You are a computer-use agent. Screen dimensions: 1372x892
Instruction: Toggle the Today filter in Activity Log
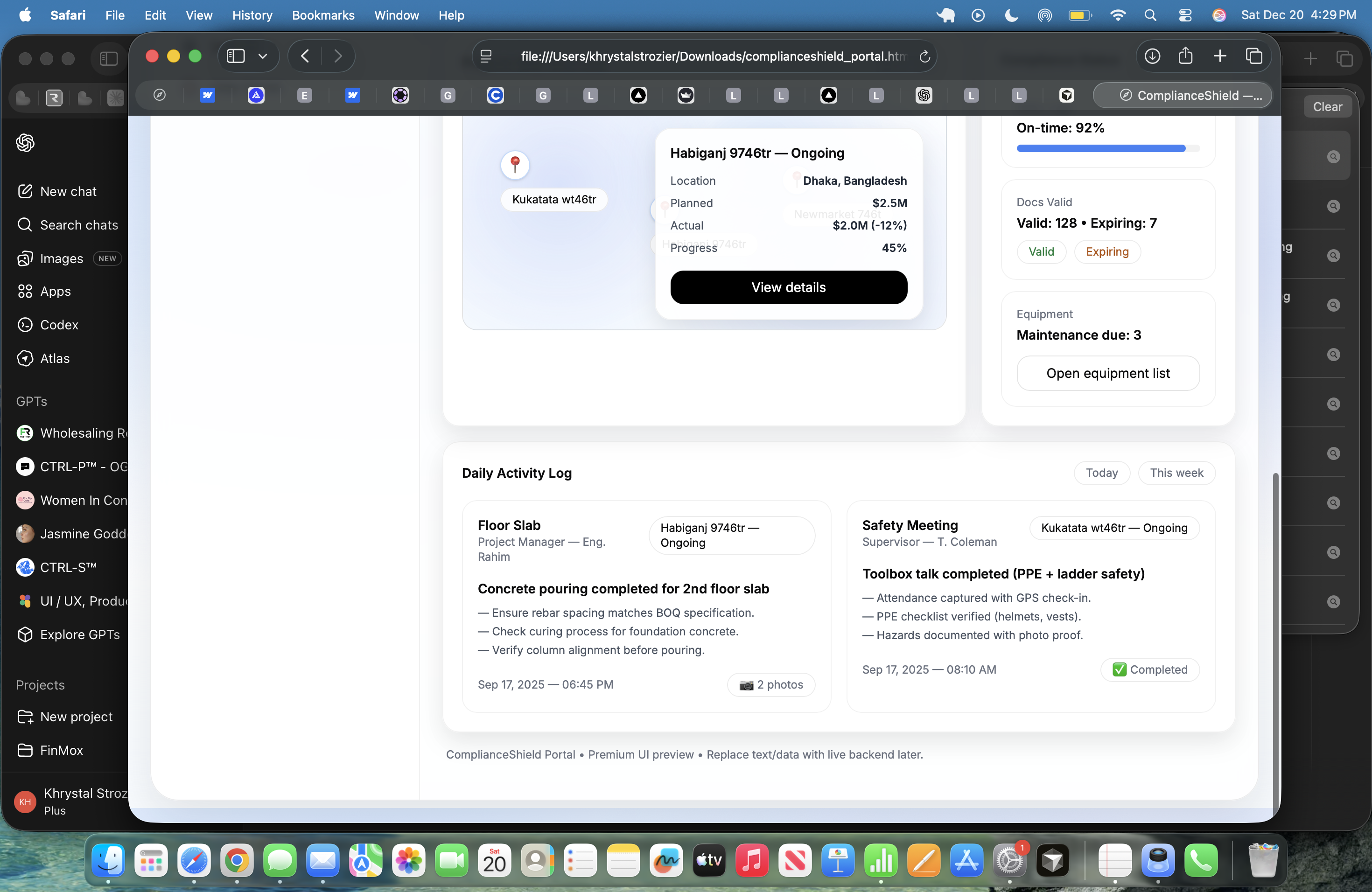(x=1101, y=473)
